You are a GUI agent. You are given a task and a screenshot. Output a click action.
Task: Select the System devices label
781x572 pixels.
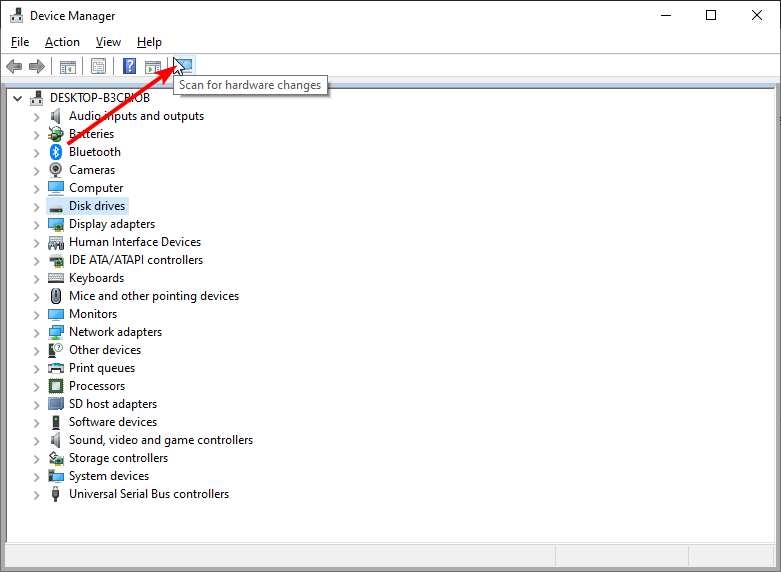pos(109,476)
